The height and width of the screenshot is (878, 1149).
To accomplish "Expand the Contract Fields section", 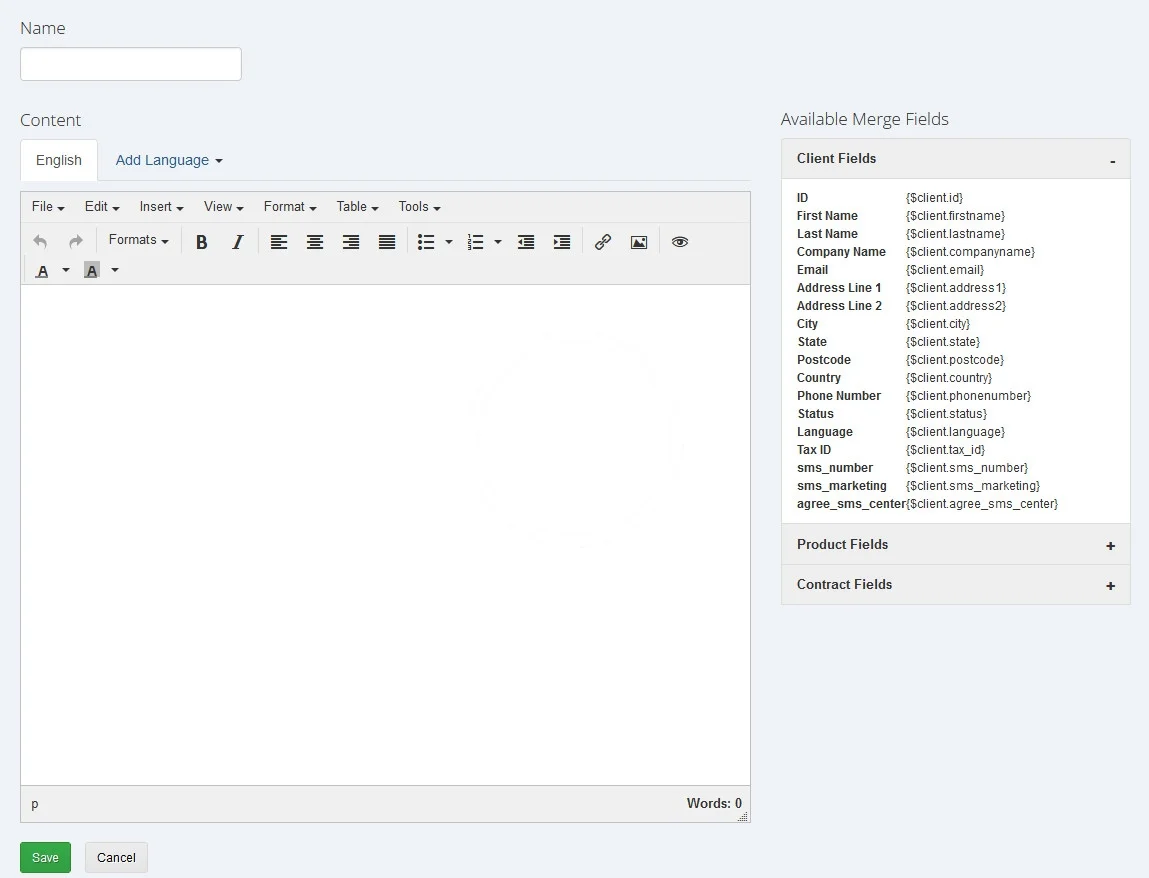I will [x=1110, y=586].
